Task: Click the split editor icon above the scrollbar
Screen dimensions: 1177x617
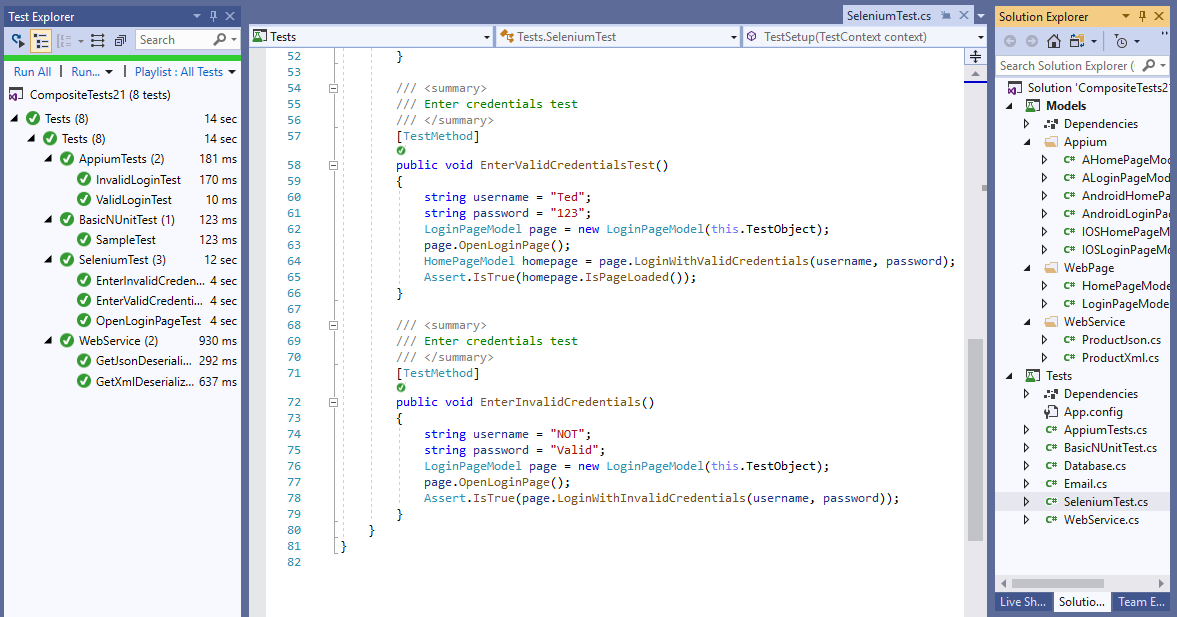Action: point(975,57)
